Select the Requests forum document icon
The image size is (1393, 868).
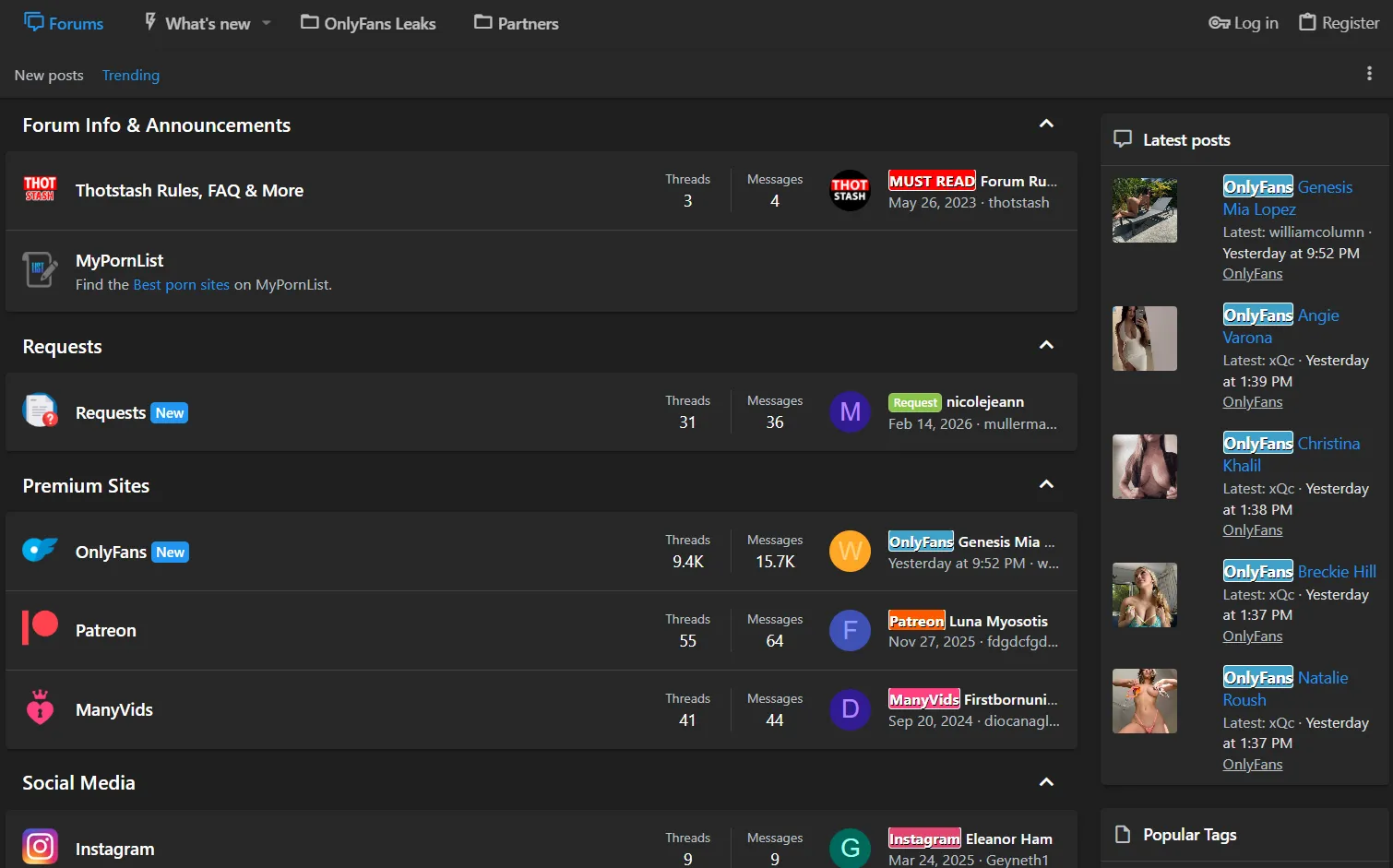click(40, 411)
